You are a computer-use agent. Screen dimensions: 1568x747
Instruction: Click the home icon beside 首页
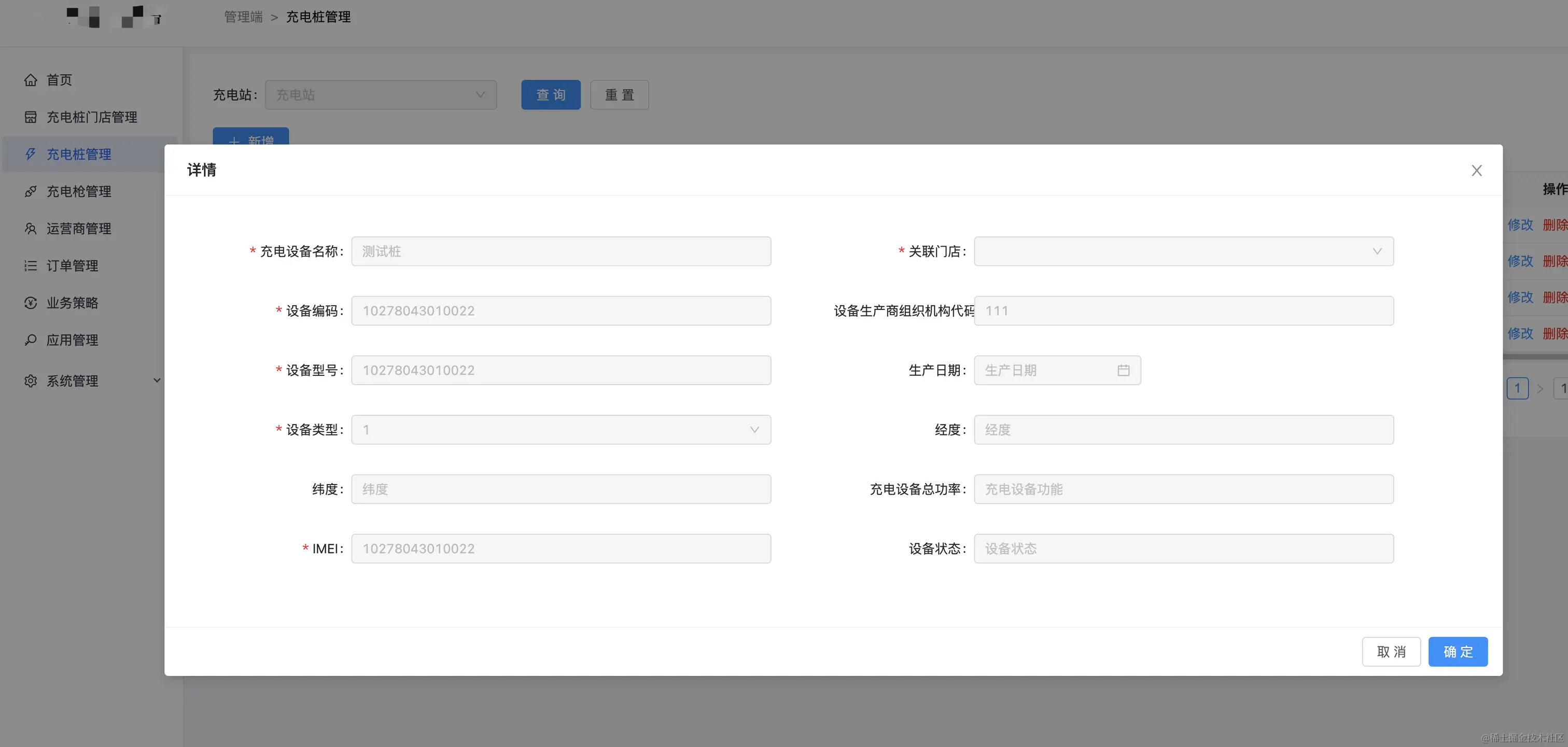pos(31,80)
